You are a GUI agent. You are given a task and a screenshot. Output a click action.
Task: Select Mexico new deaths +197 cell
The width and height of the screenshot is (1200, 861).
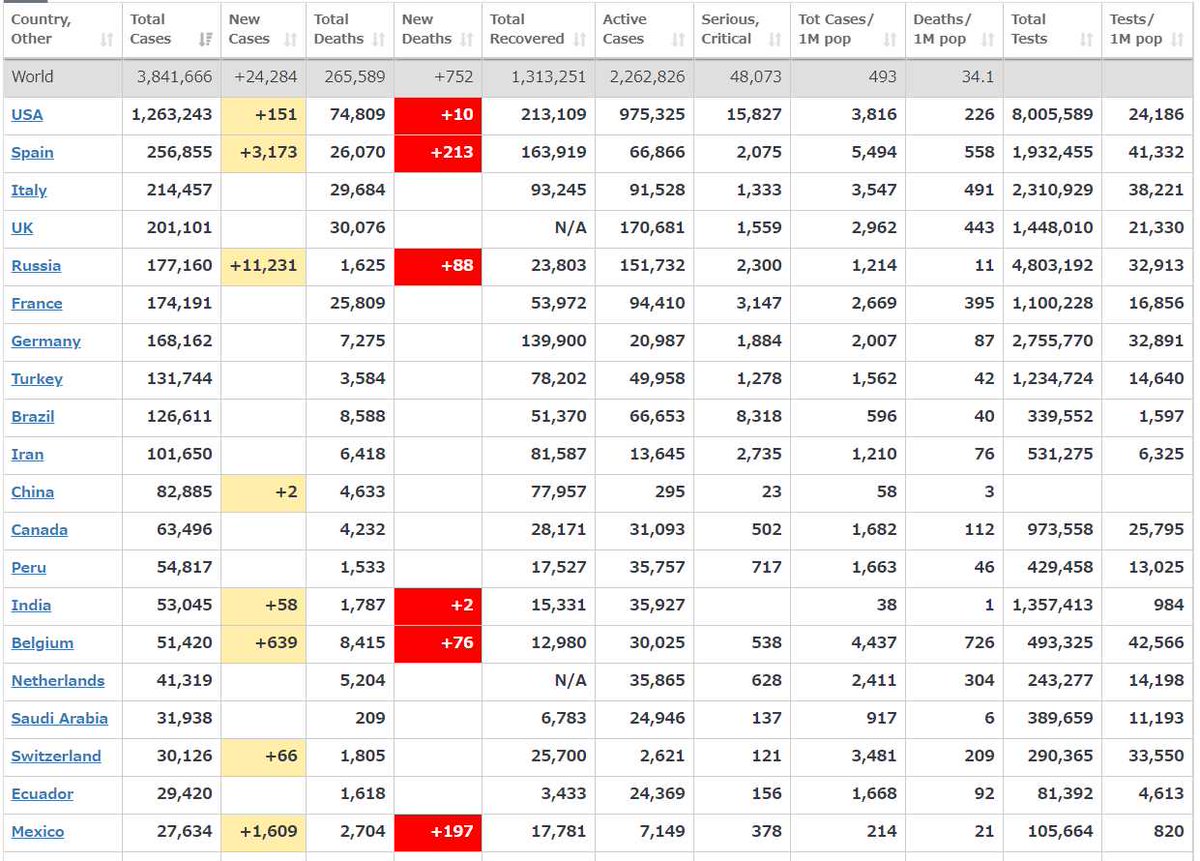tap(438, 832)
